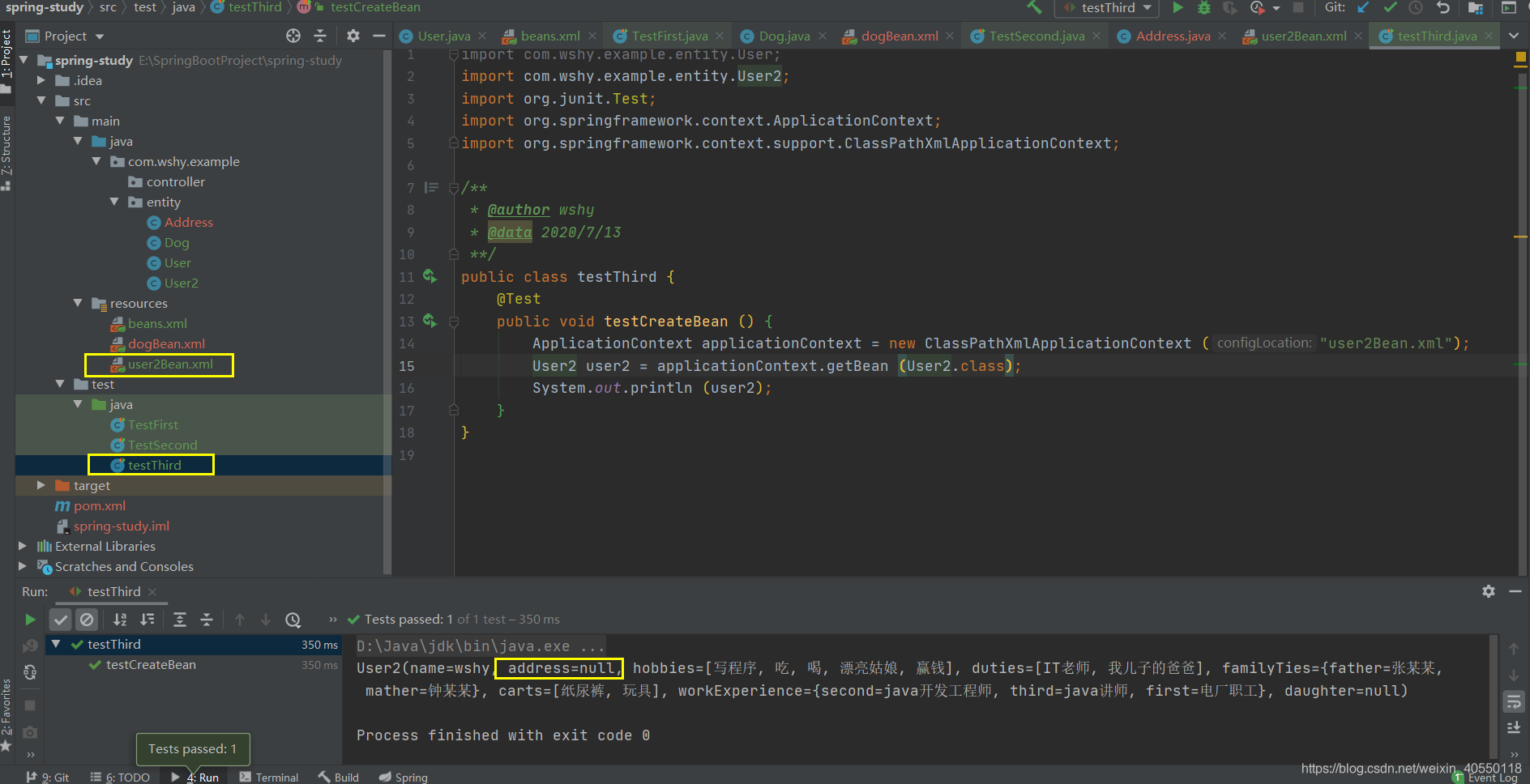This screenshot has width=1530, height=784.
Task: Click the console output vertical scrollbar
Action: coord(1493,697)
